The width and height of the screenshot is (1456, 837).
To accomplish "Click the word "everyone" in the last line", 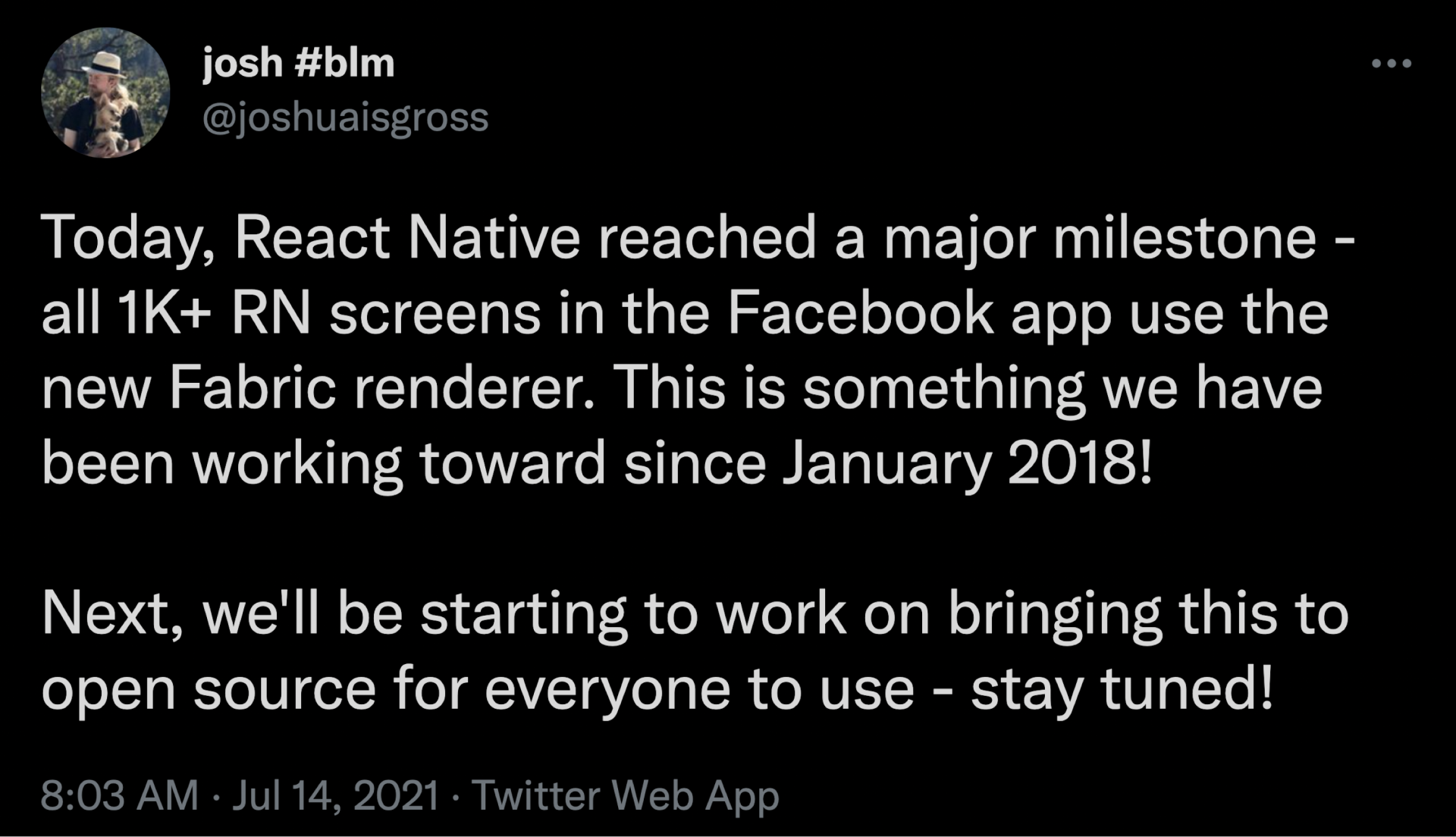I will point(607,689).
